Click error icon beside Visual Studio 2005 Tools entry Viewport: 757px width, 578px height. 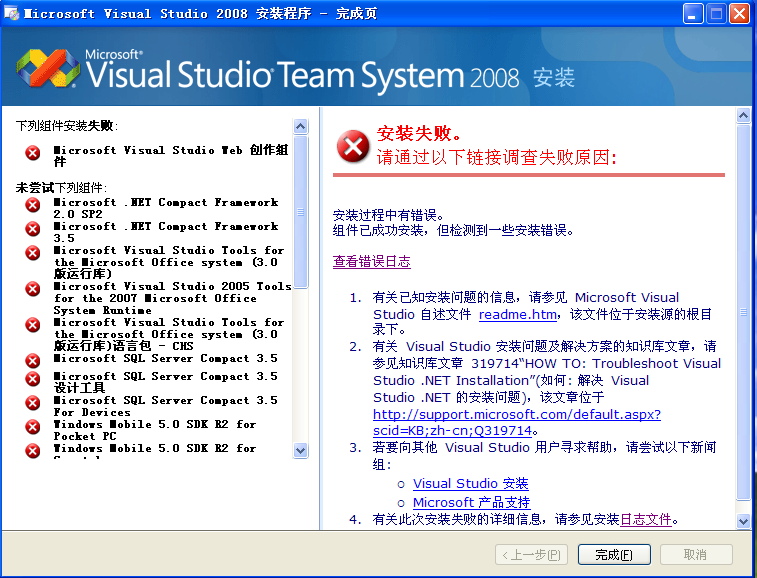[33, 289]
